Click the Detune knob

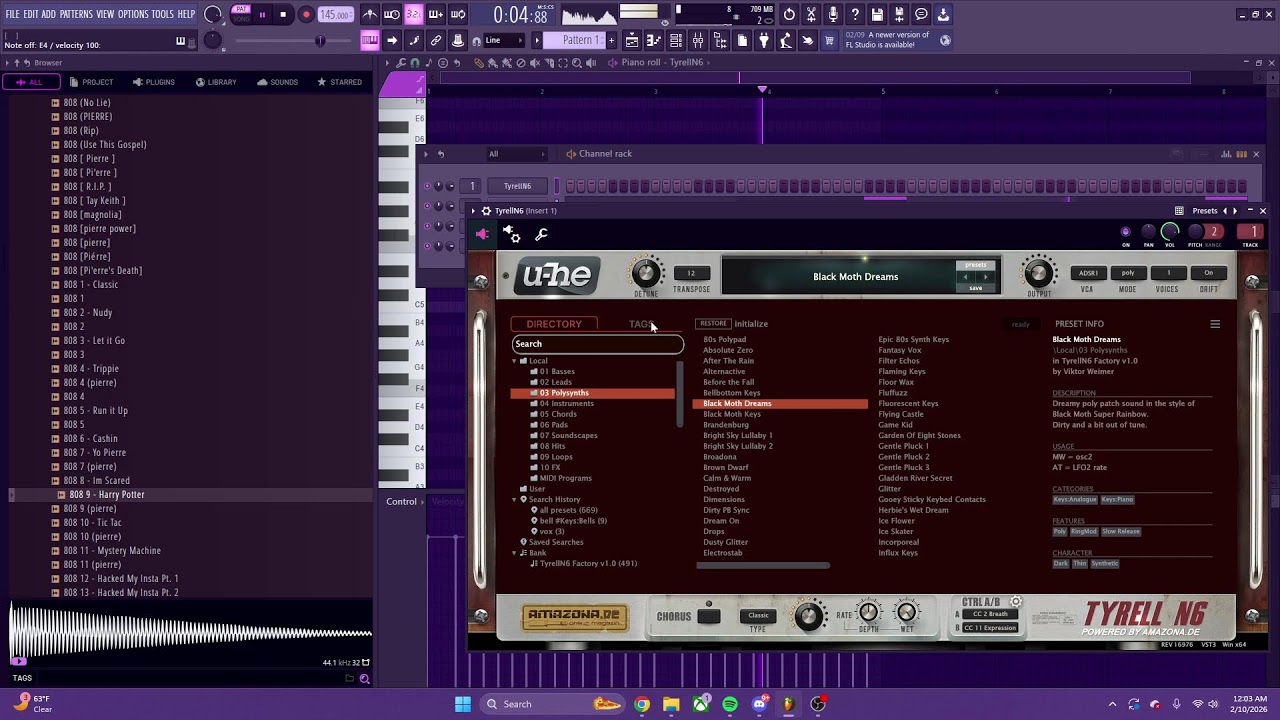(646, 272)
